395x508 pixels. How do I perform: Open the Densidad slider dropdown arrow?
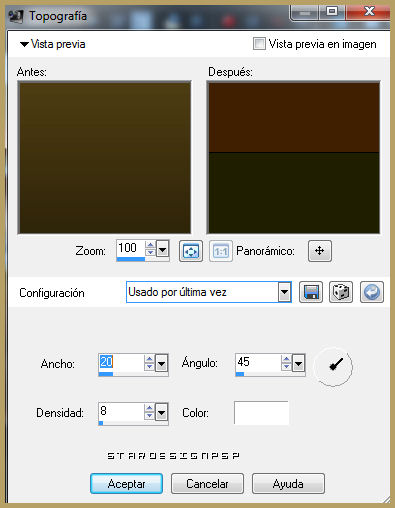[x=161, y=413]
